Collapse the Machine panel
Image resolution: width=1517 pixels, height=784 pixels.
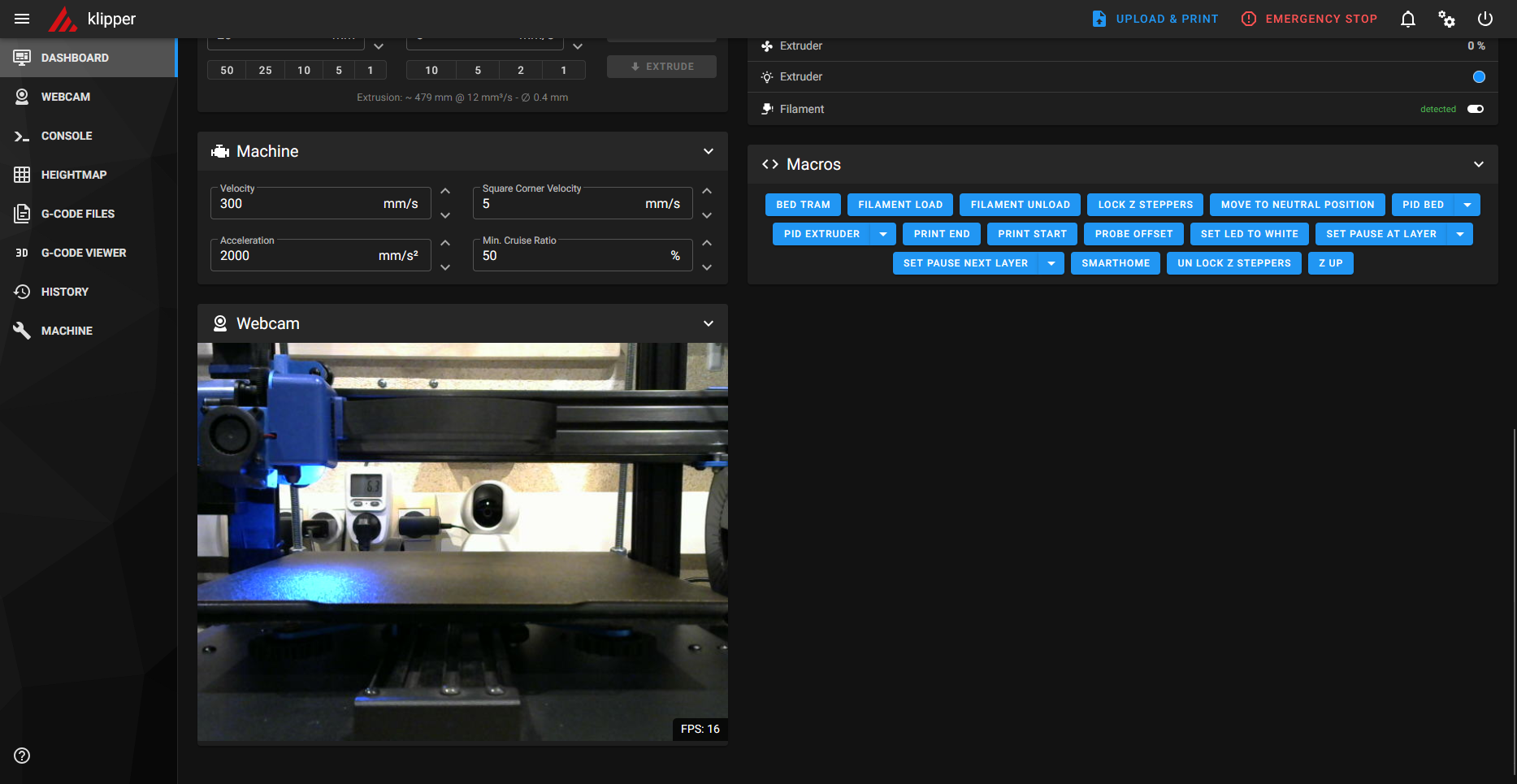(708, 151)
